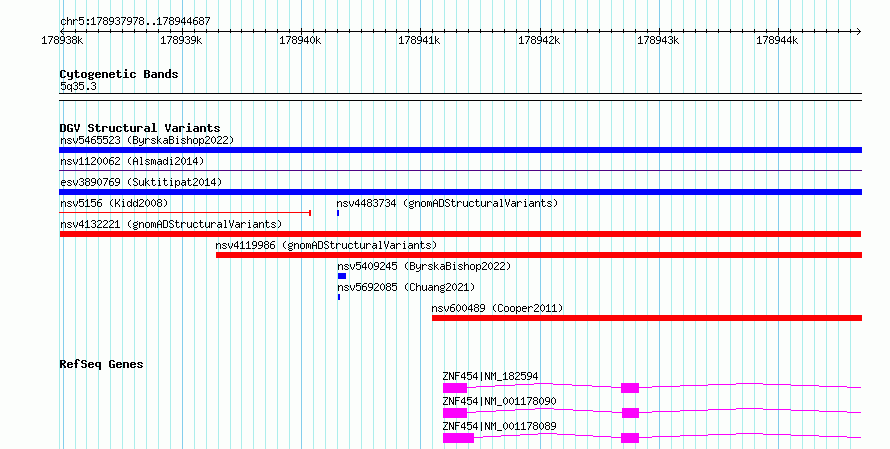Open ZNF454|NM_001178089 transcript label

pyautogui.click(x=499, y=426)
